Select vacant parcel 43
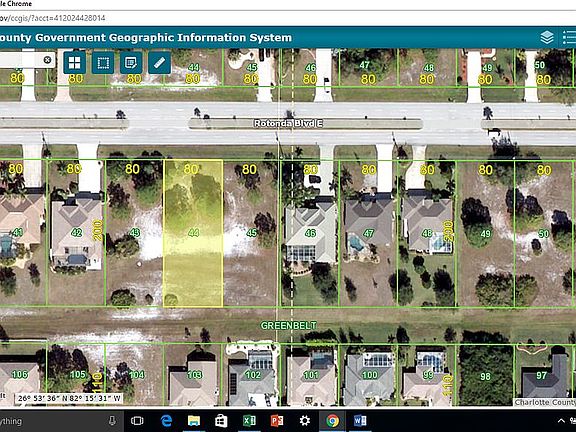 tap(135, 233)
